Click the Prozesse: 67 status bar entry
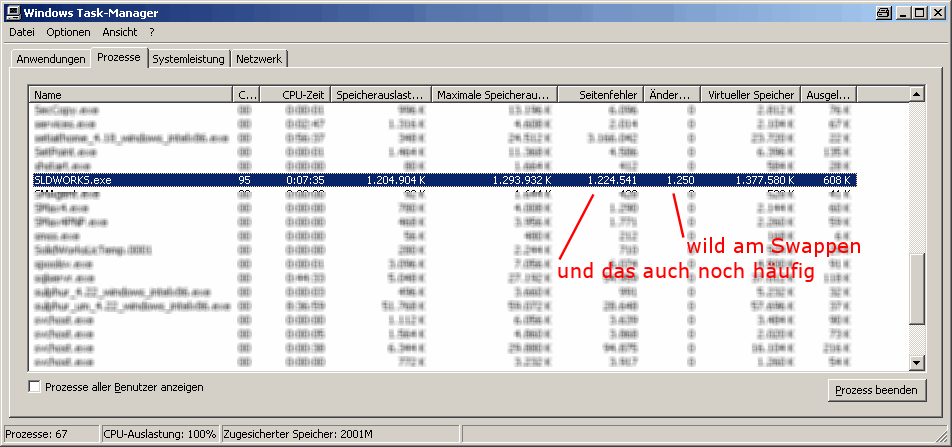Image resolution: width=952 pixels, height=447 pixels. click(x=51, y=434)
